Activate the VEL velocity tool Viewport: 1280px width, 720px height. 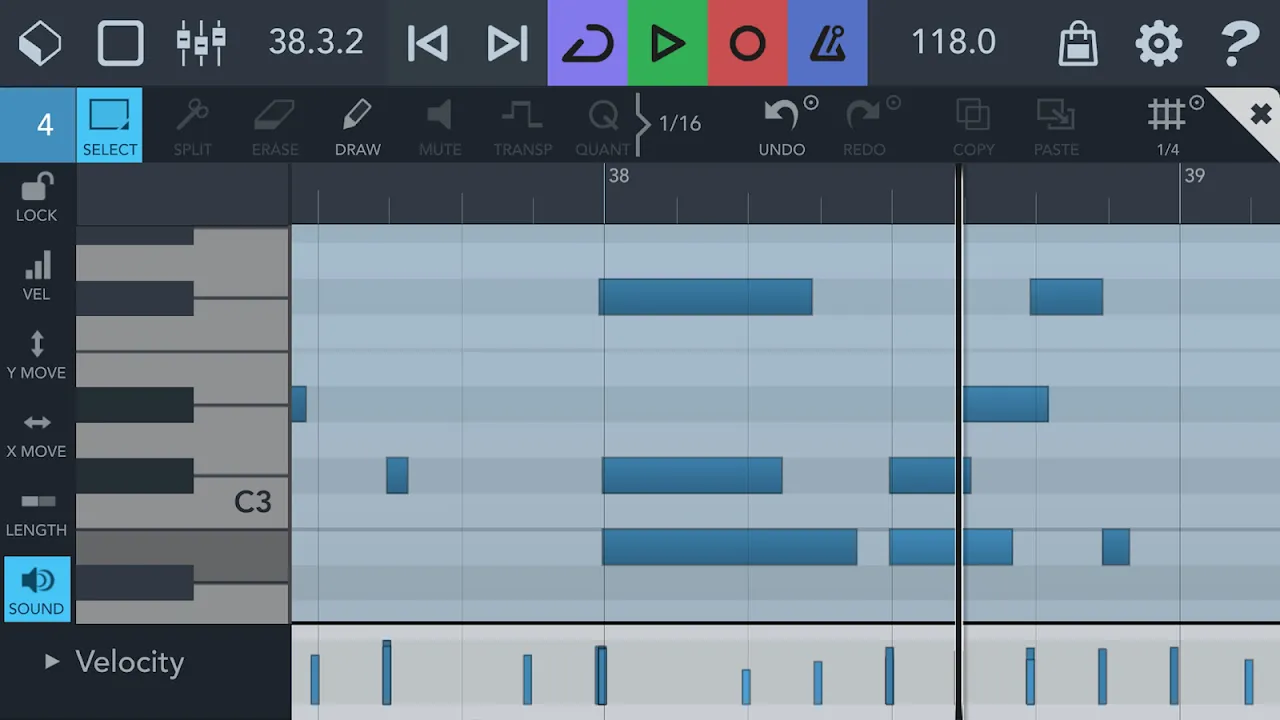[37, 276]
